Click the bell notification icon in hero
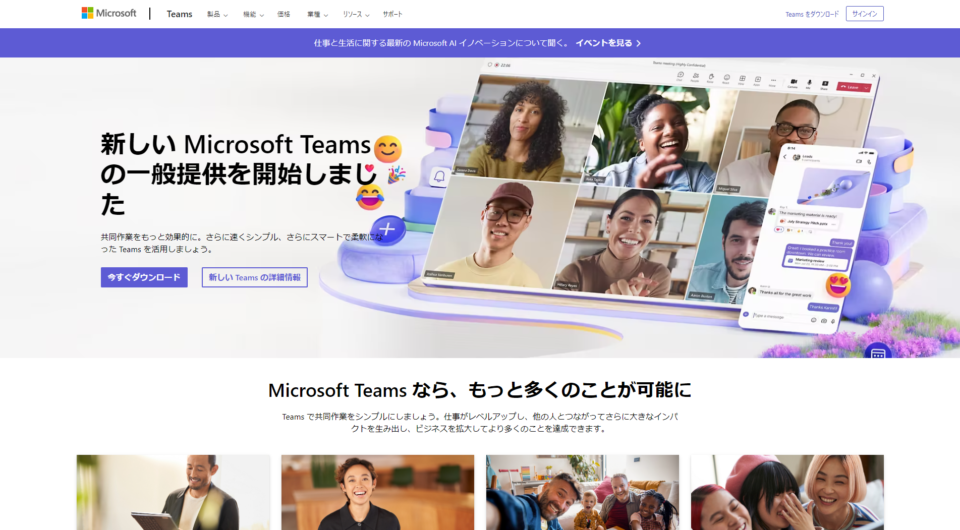Screen dimensions: 960x530 tap(439, 177)
